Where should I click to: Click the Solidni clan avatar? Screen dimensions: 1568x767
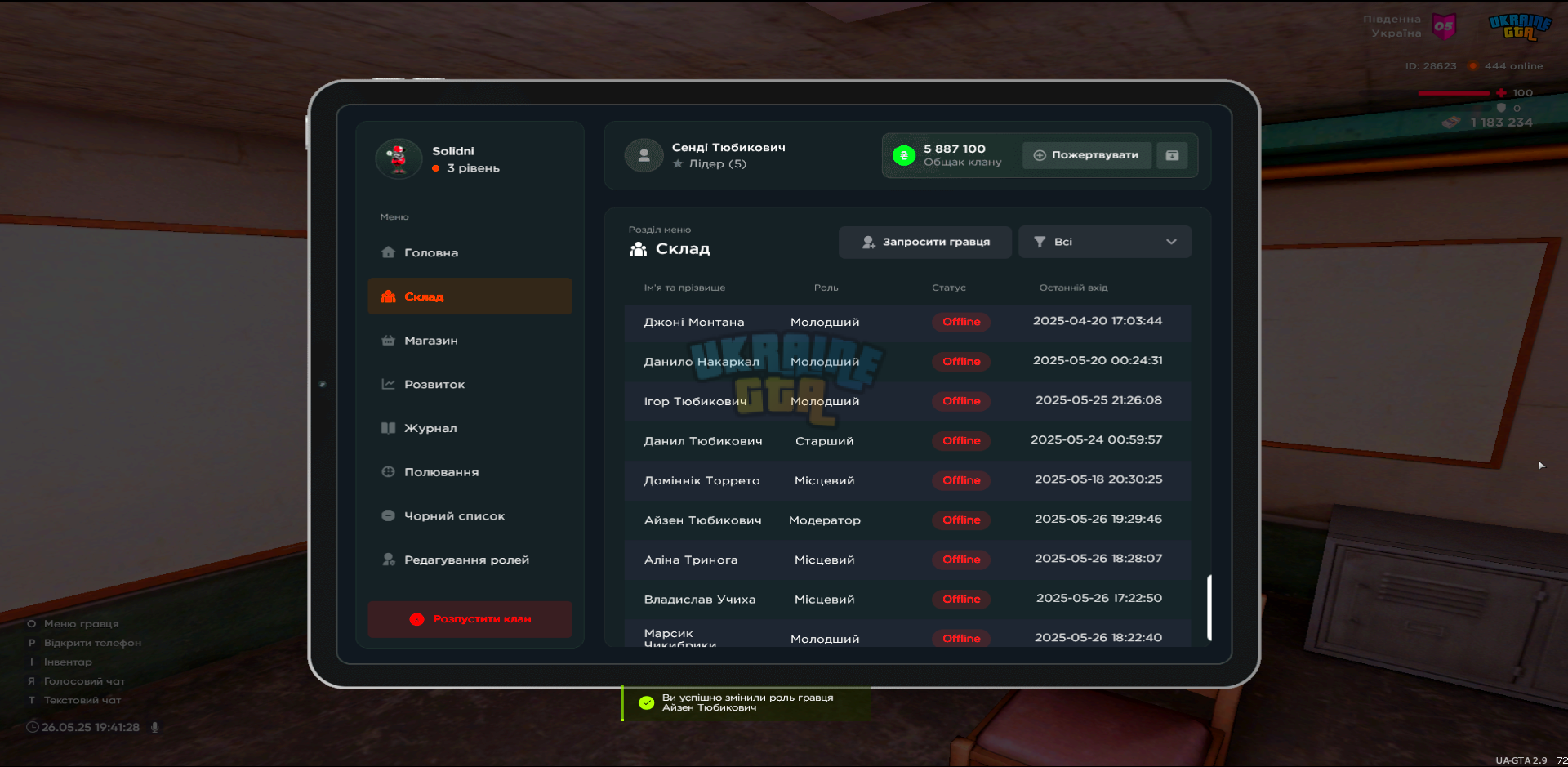tap(399, 158)
